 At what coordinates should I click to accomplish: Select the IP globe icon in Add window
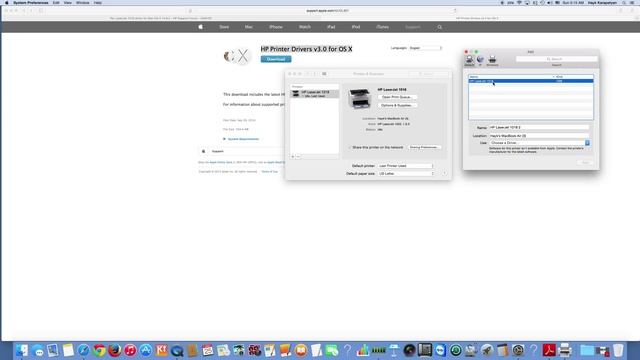(480, 60)
